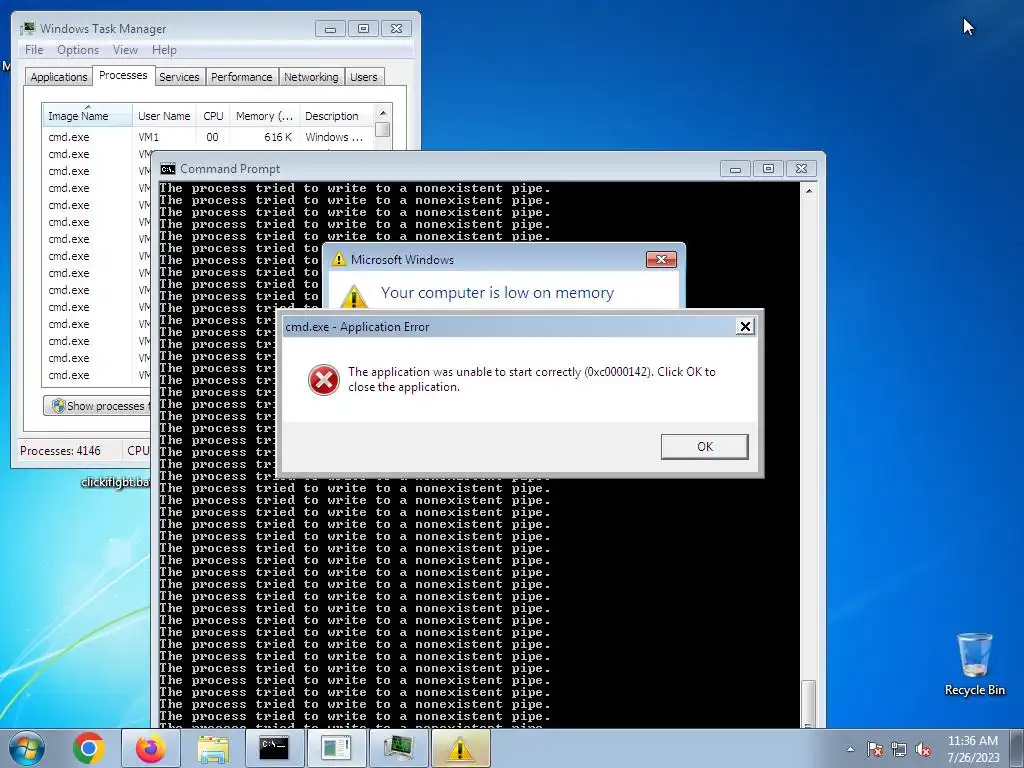
Task: Open the Options menu in Task Manager
Action: tap(78, 50)
